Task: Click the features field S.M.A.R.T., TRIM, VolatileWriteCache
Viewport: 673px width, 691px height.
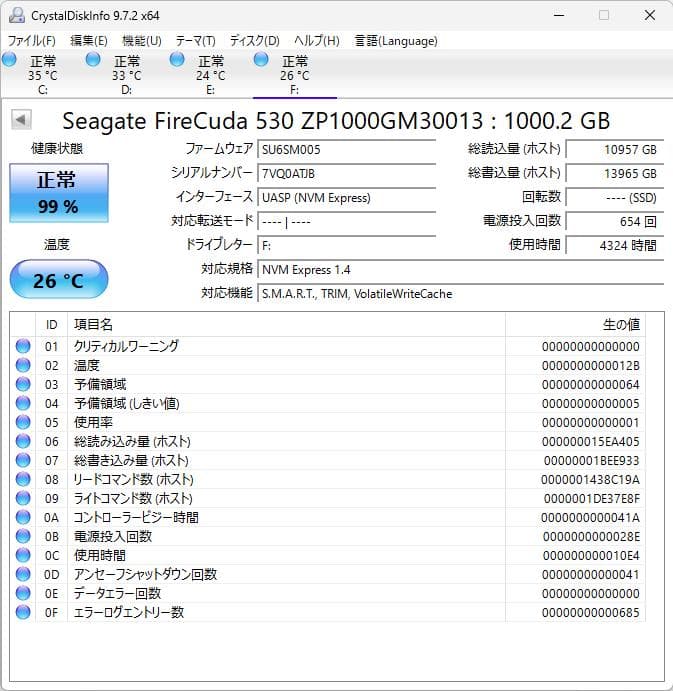Action: (x=461, y=293)
